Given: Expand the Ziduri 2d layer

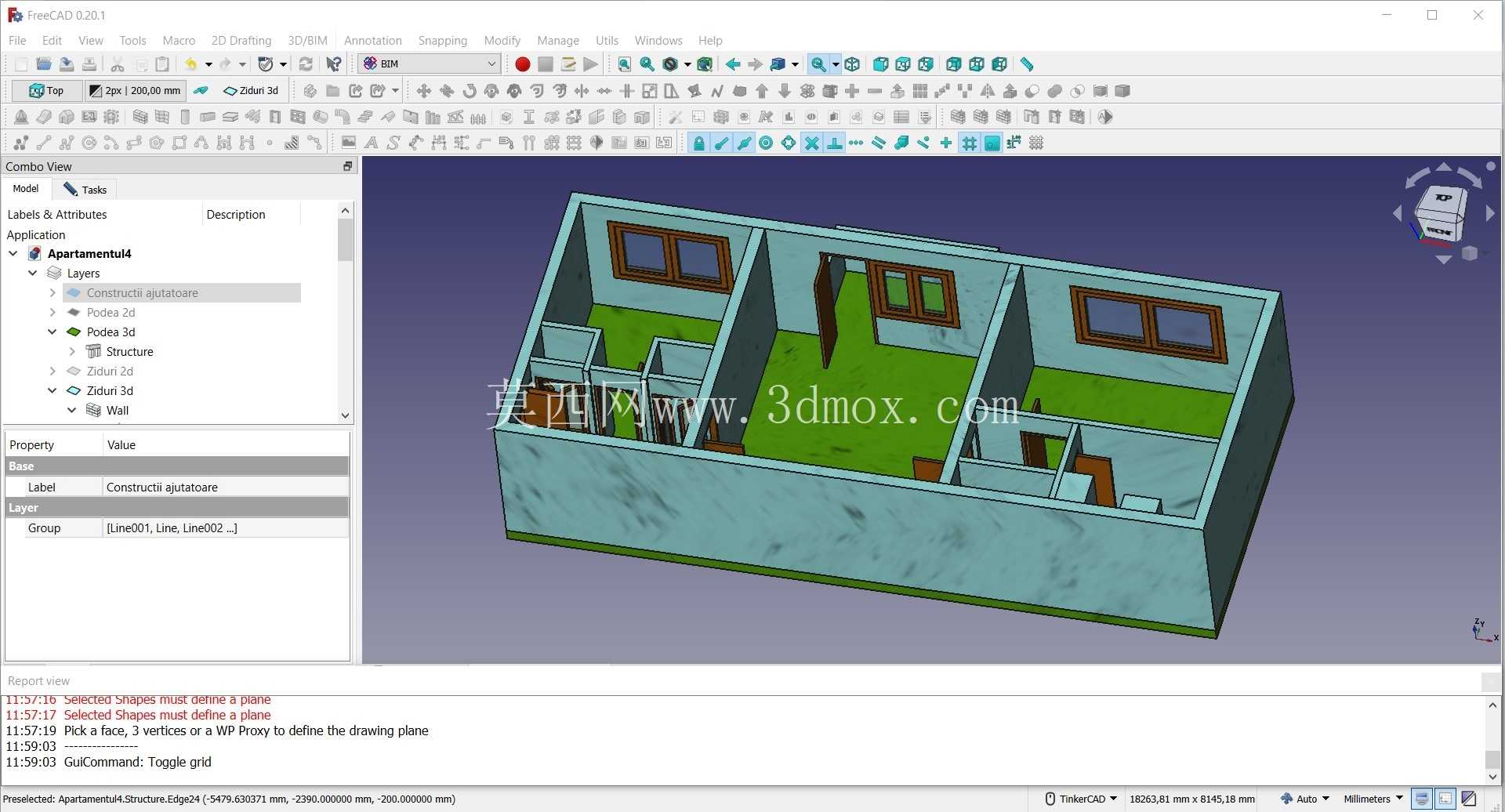Looking at the screenshot, I should 53,371.
